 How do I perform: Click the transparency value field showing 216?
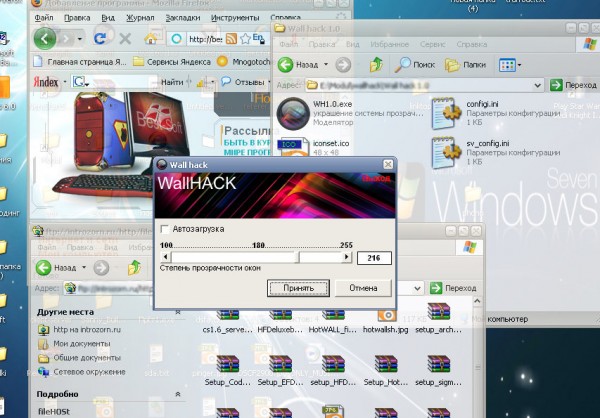(x=374, y=258)
